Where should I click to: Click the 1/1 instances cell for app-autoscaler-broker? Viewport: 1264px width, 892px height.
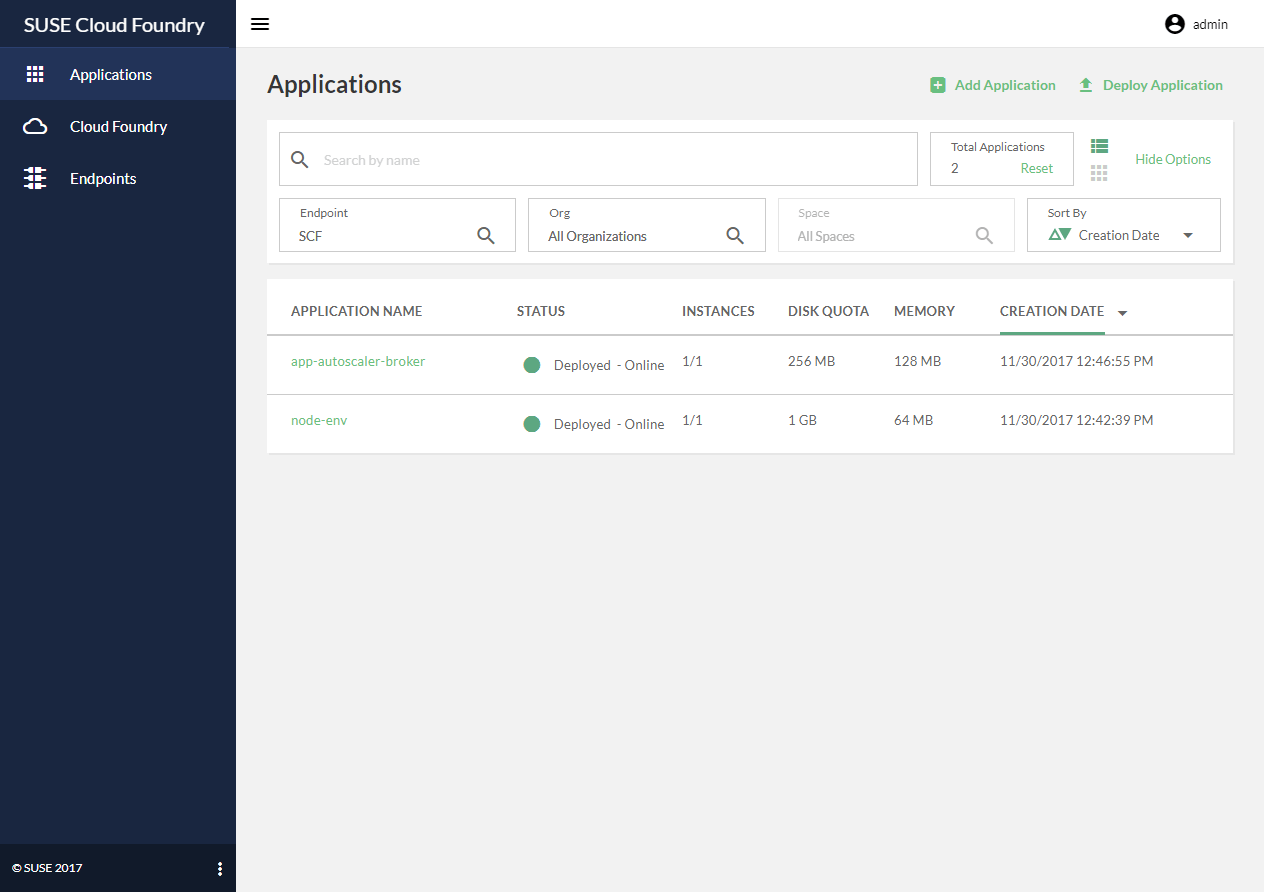point(692,361)
